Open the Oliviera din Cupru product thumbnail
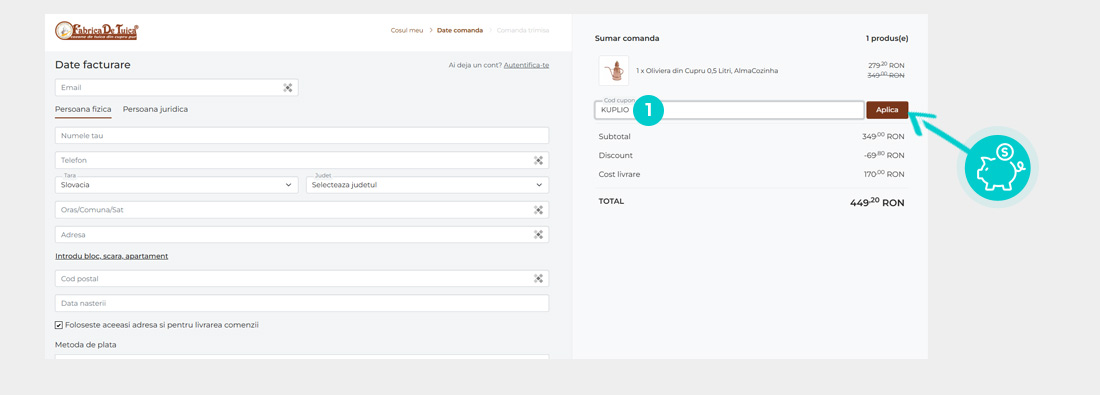Image resolution: width=1100 pixels, height=395 pixels. click(x=614, y=70)
